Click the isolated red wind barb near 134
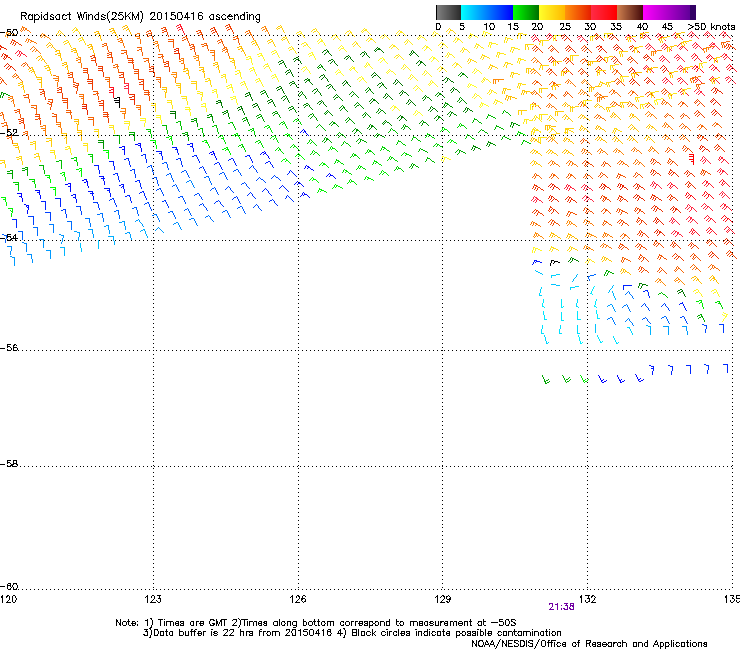Viewport: 740px width, 650px height. (x=691, y=158)
